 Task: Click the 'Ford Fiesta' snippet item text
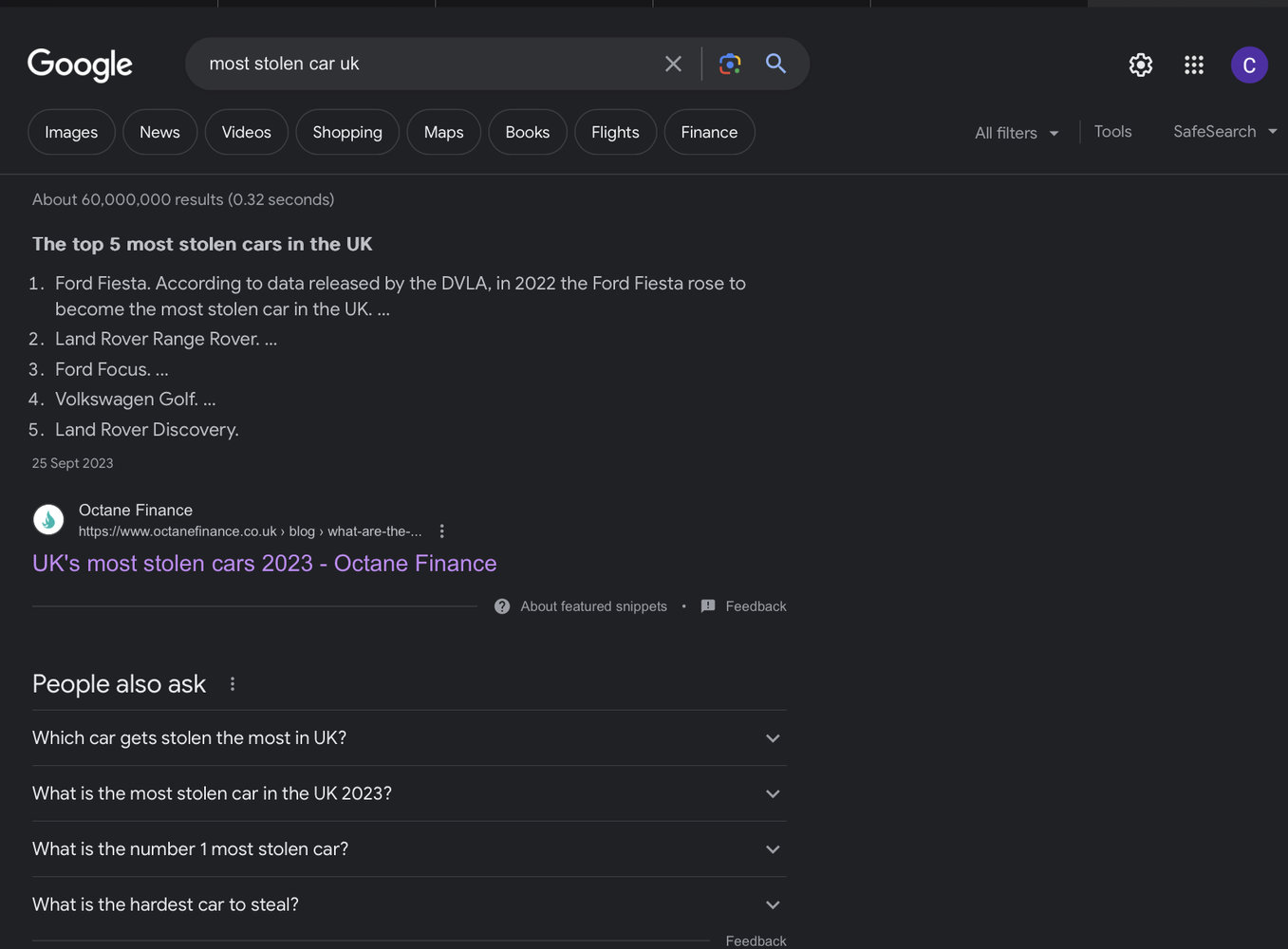click(x=401, y=296)
